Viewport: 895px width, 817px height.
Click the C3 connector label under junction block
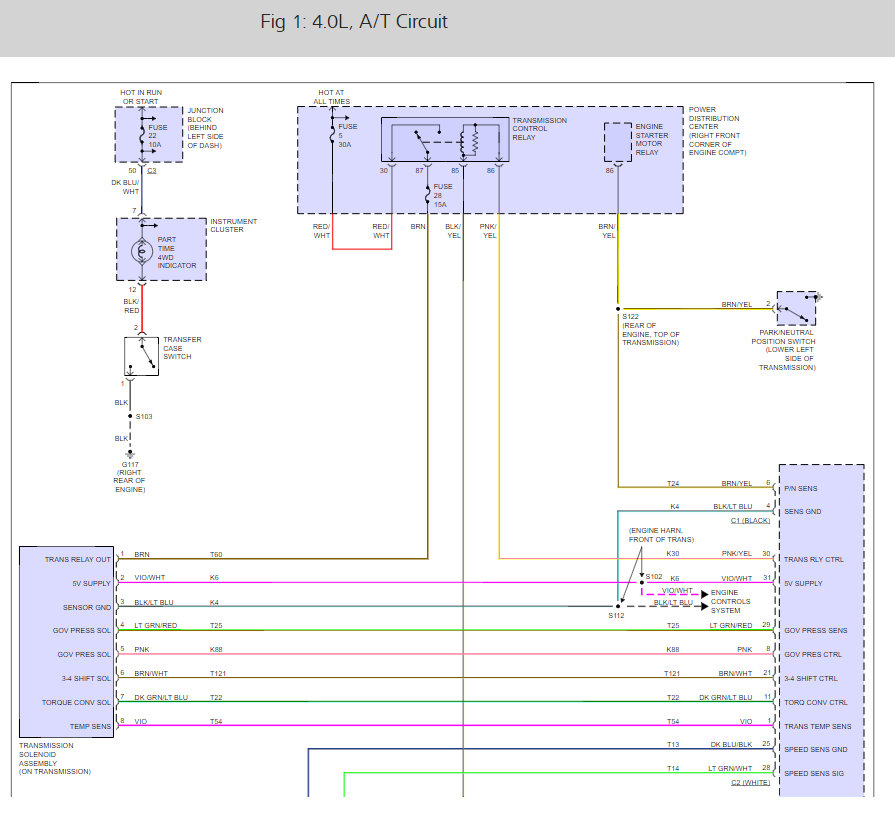coord(151,171)
